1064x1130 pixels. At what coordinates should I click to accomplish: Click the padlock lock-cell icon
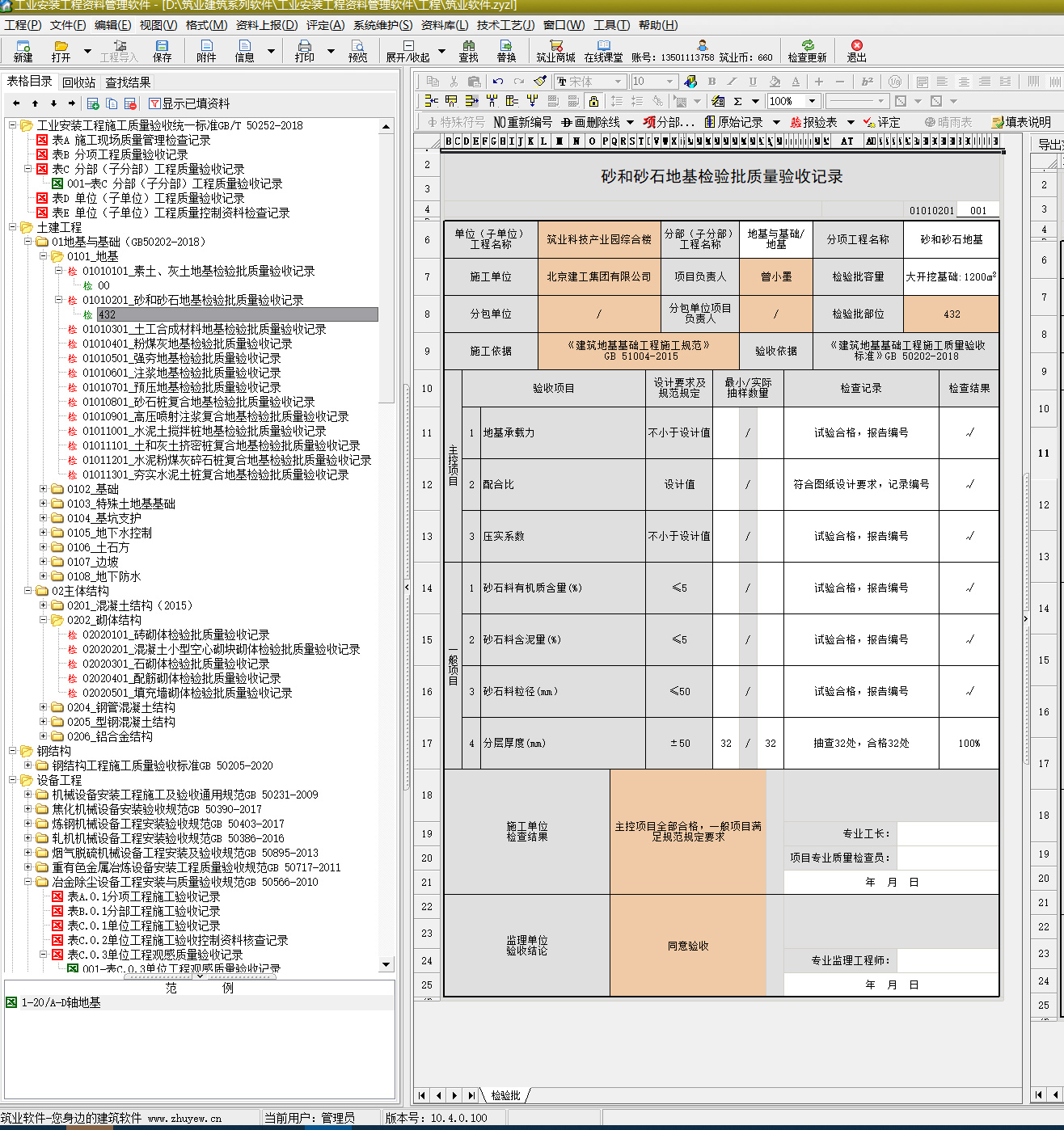click(593, 101)
